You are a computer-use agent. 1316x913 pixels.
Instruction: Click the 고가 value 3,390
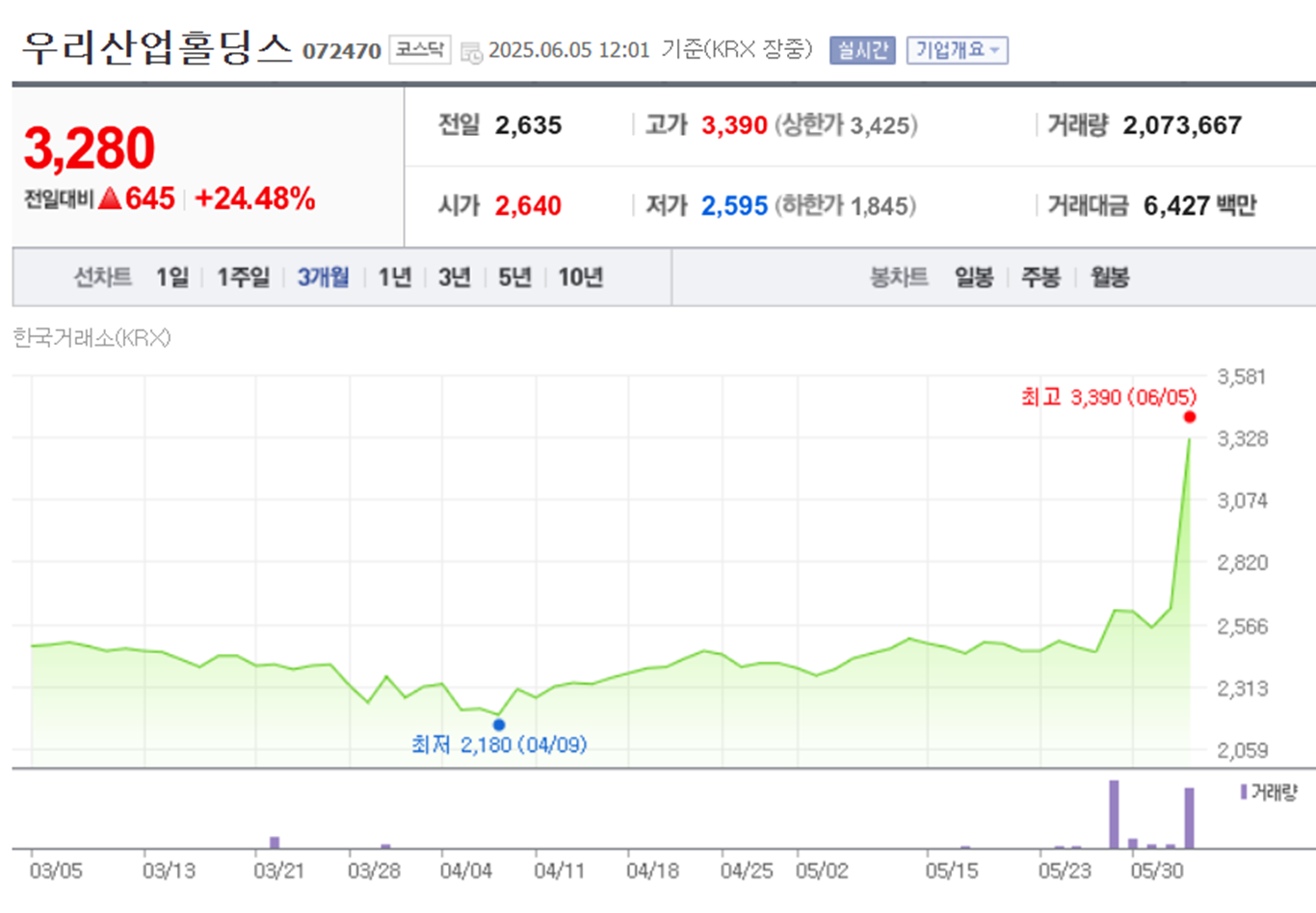pos(734,125)
